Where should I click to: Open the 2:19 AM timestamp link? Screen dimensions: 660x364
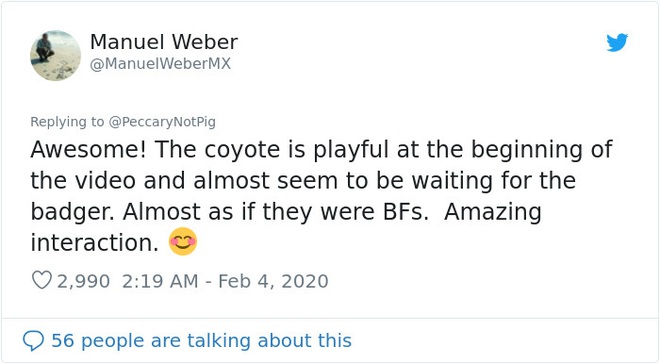[x=160, y=281]
